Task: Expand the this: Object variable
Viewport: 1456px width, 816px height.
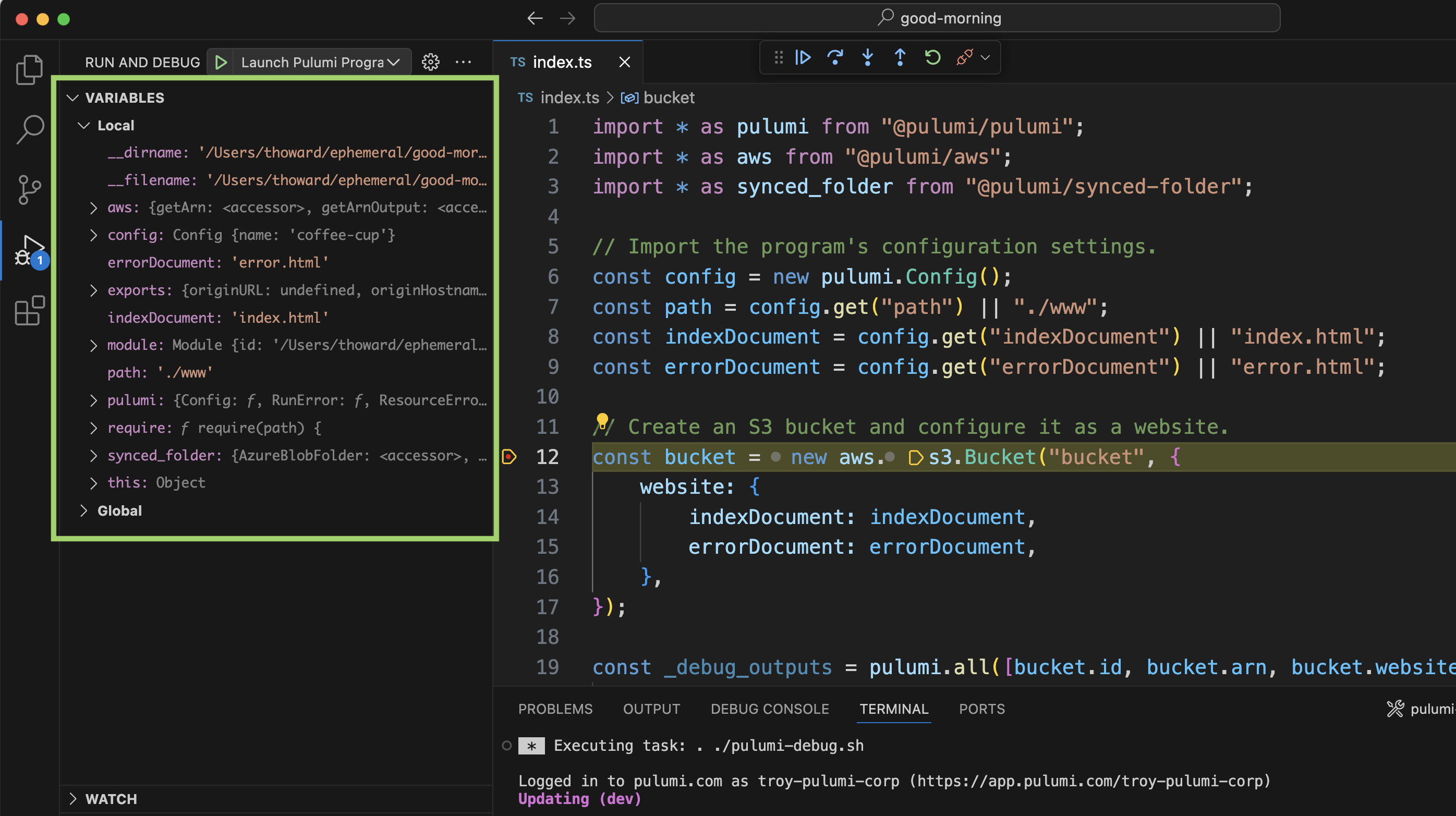Action: 94,483
